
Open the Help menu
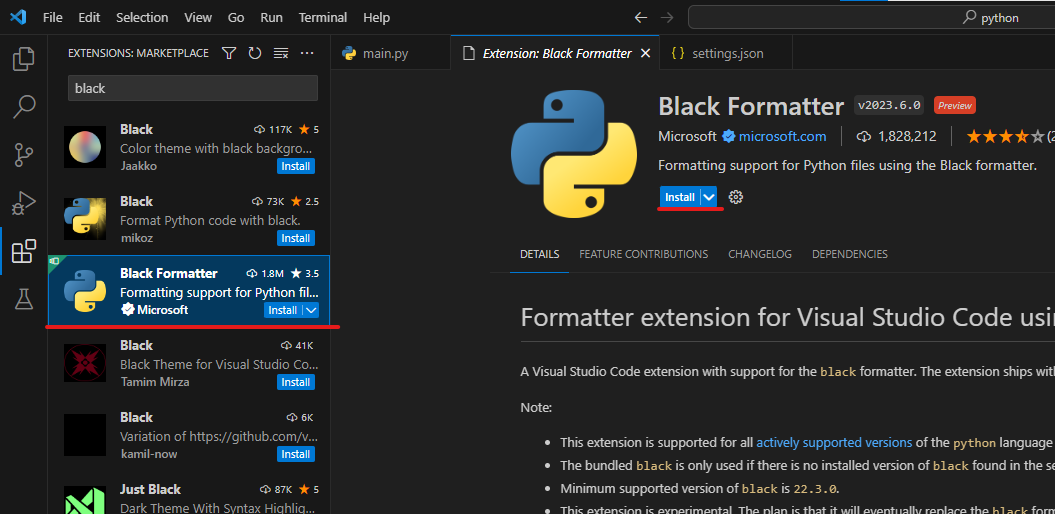pyautogui.click(x=376, y=17)
